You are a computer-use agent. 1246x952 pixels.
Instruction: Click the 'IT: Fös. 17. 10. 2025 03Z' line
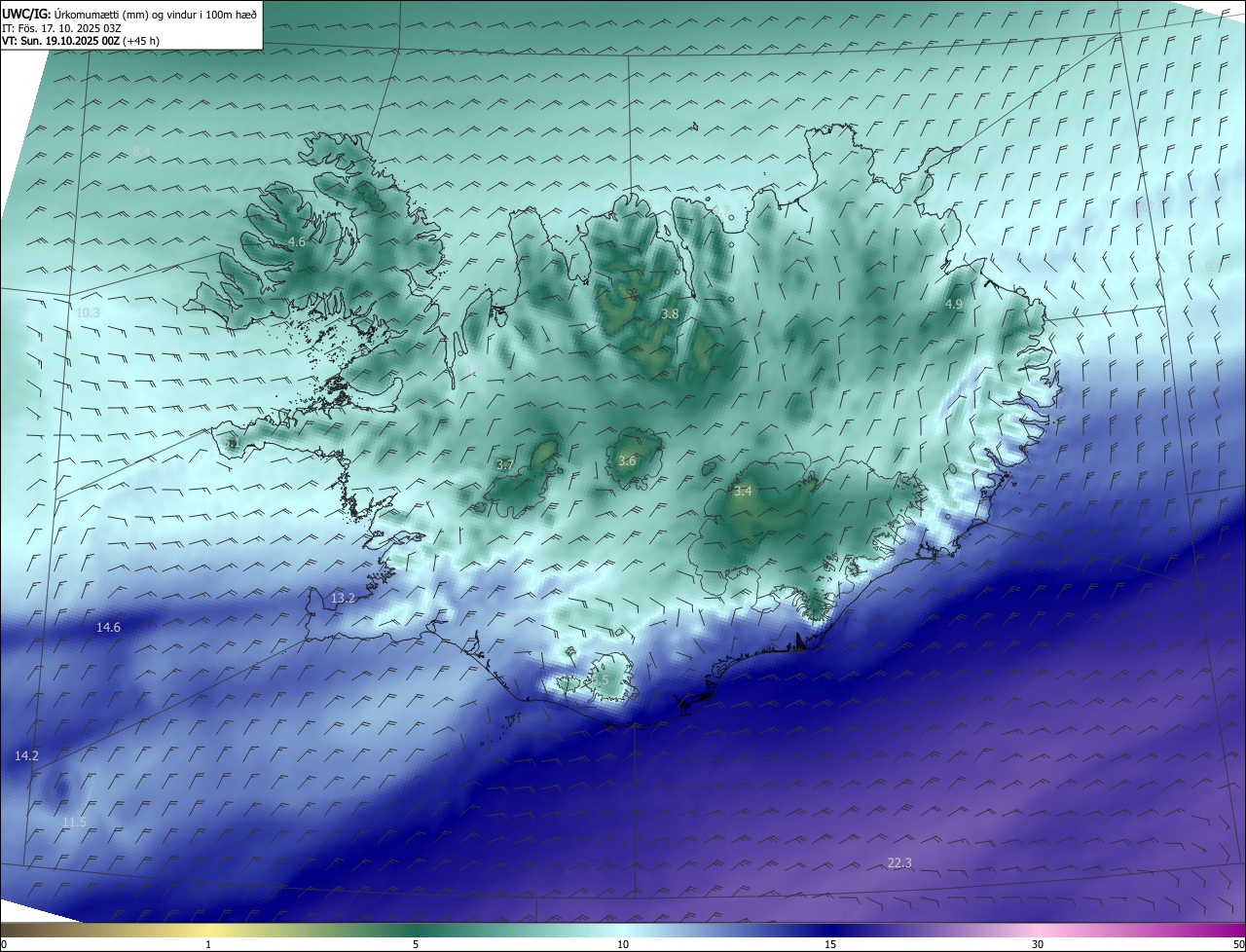[x=61, y=28]
